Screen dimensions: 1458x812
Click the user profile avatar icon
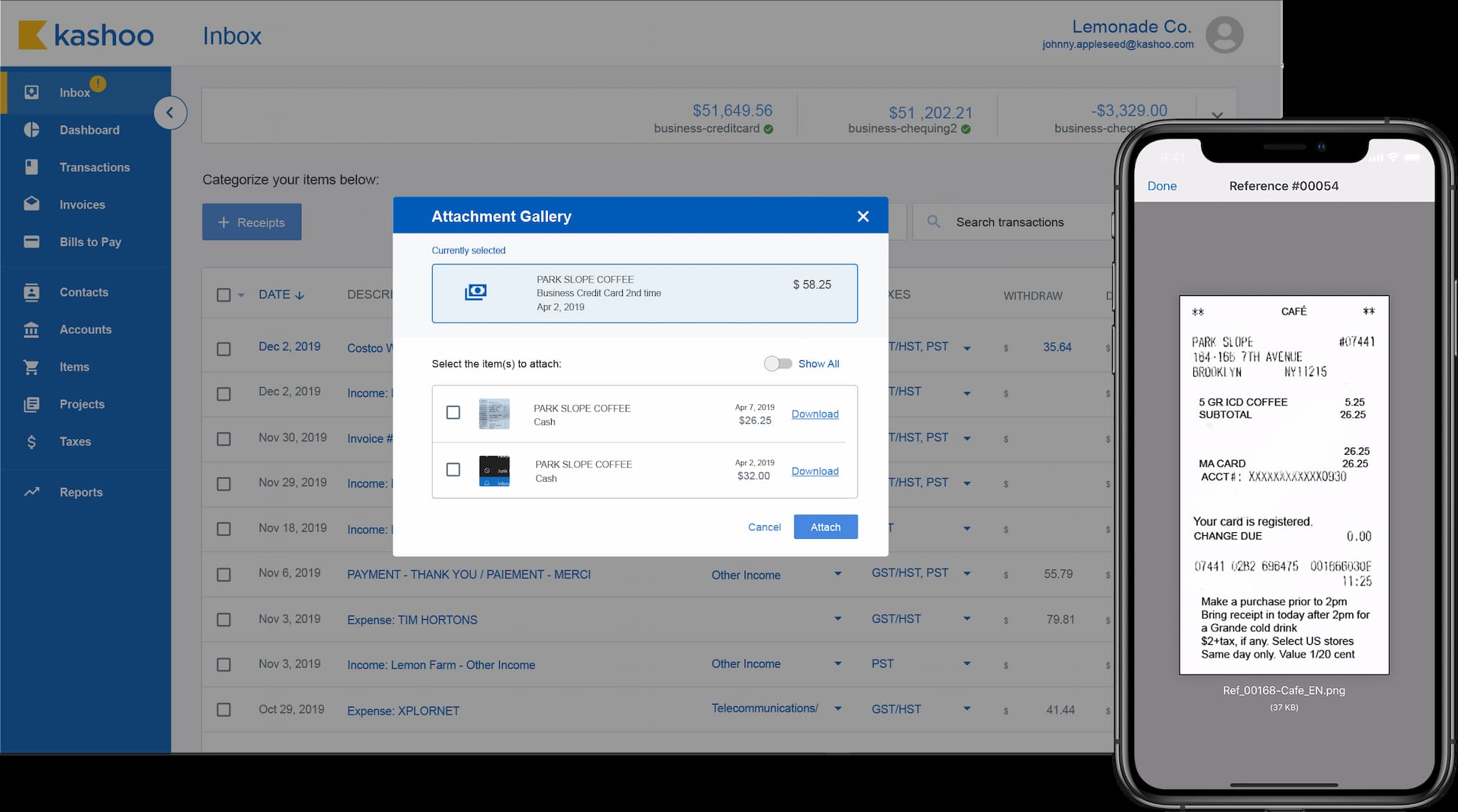click(x=1224, y=35)
